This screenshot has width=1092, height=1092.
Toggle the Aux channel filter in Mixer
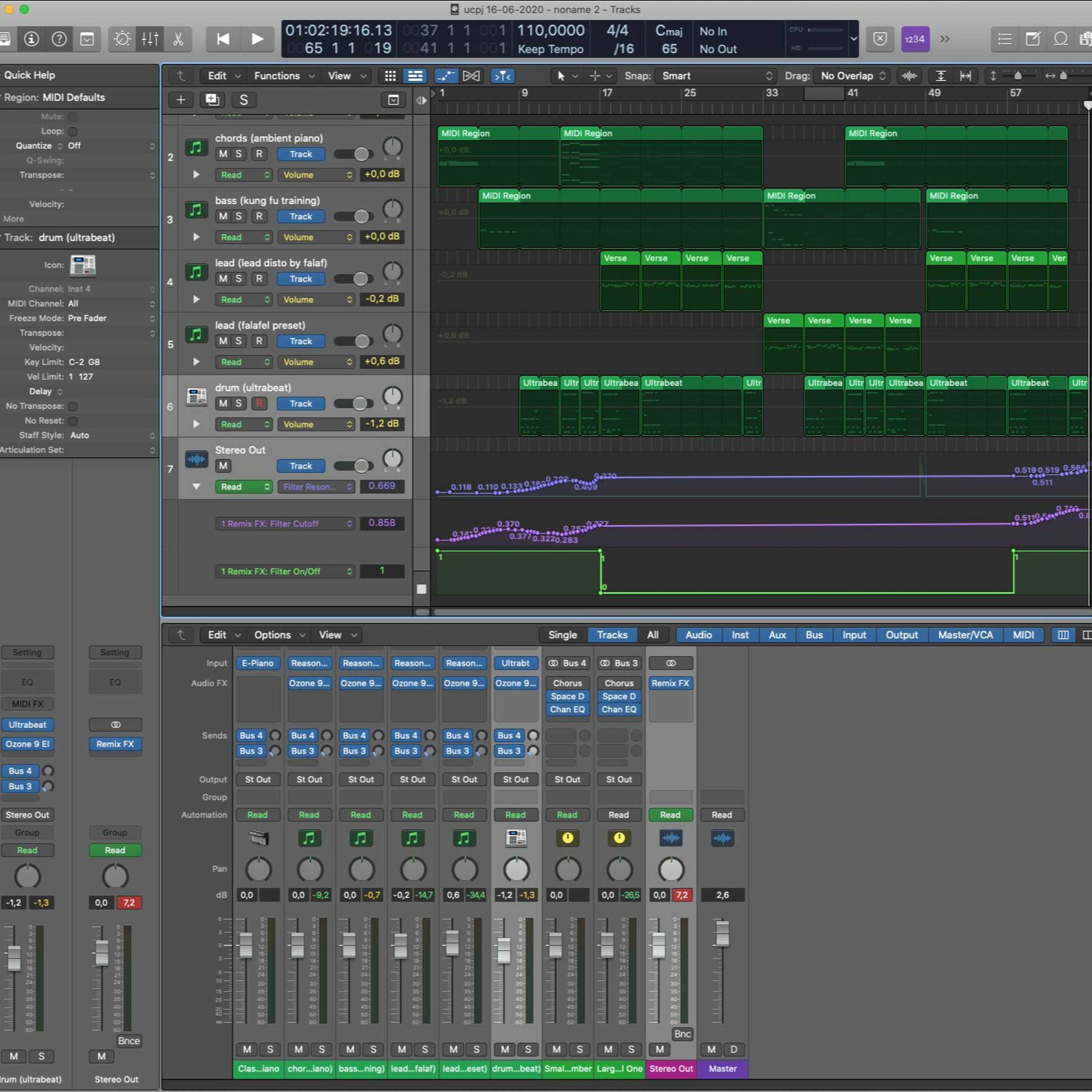(x=777, y=635)
